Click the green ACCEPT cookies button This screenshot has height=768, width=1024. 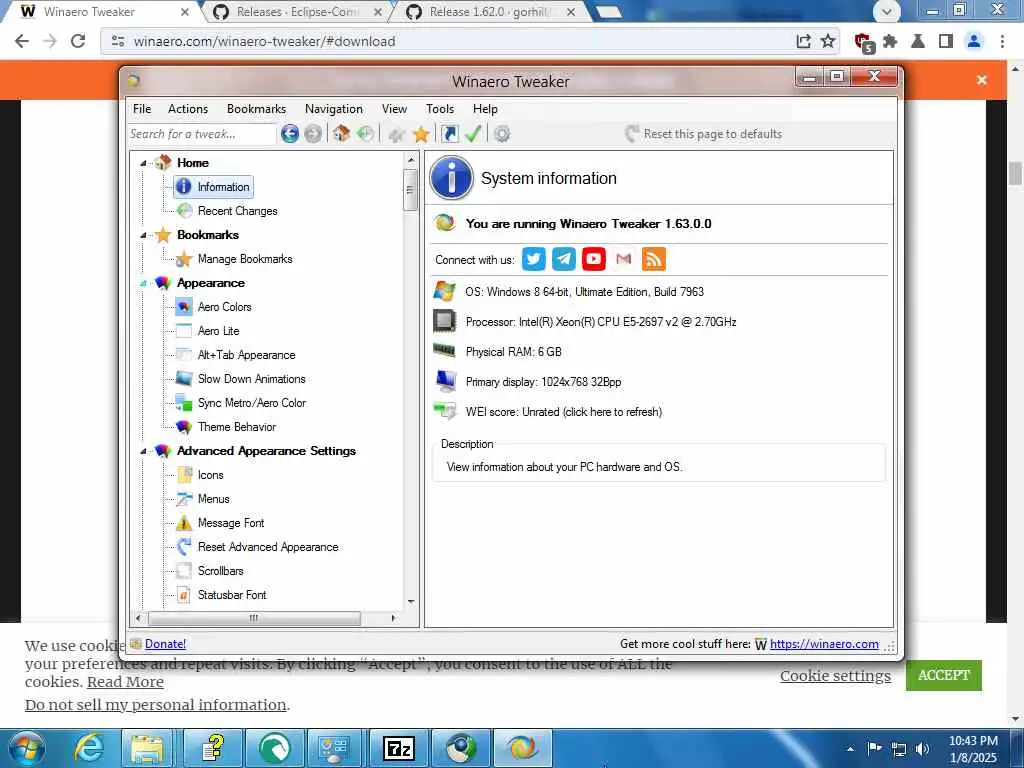click(944, 675)
